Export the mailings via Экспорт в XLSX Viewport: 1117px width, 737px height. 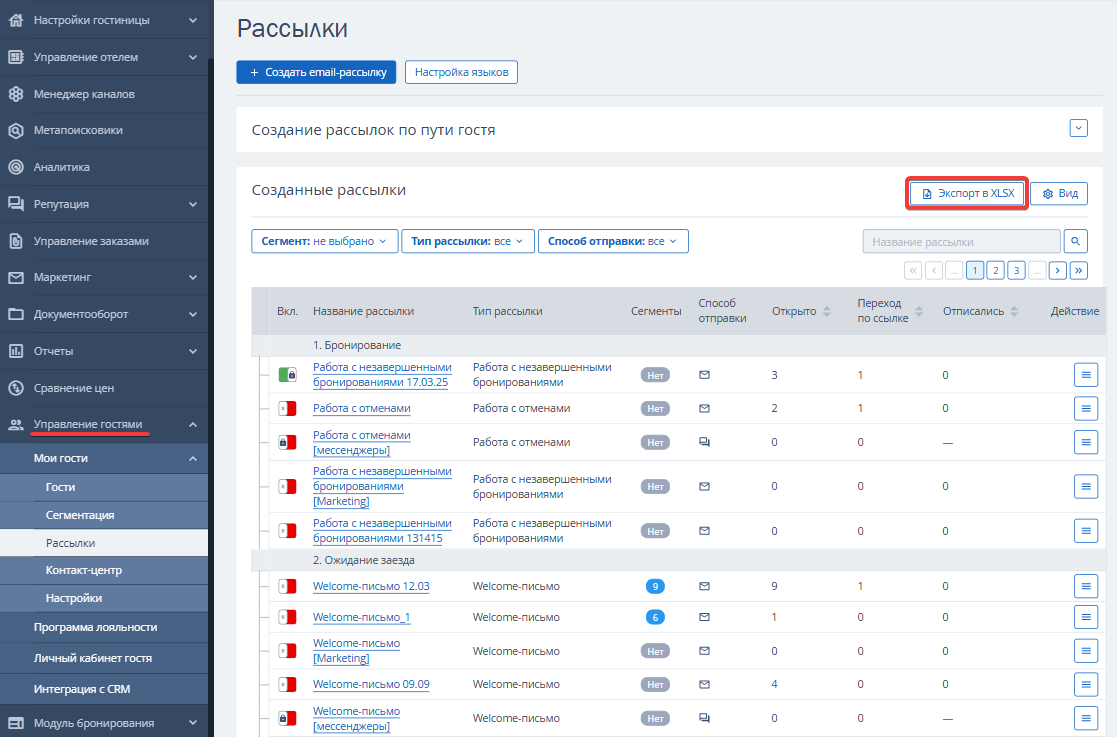(967, 193)
